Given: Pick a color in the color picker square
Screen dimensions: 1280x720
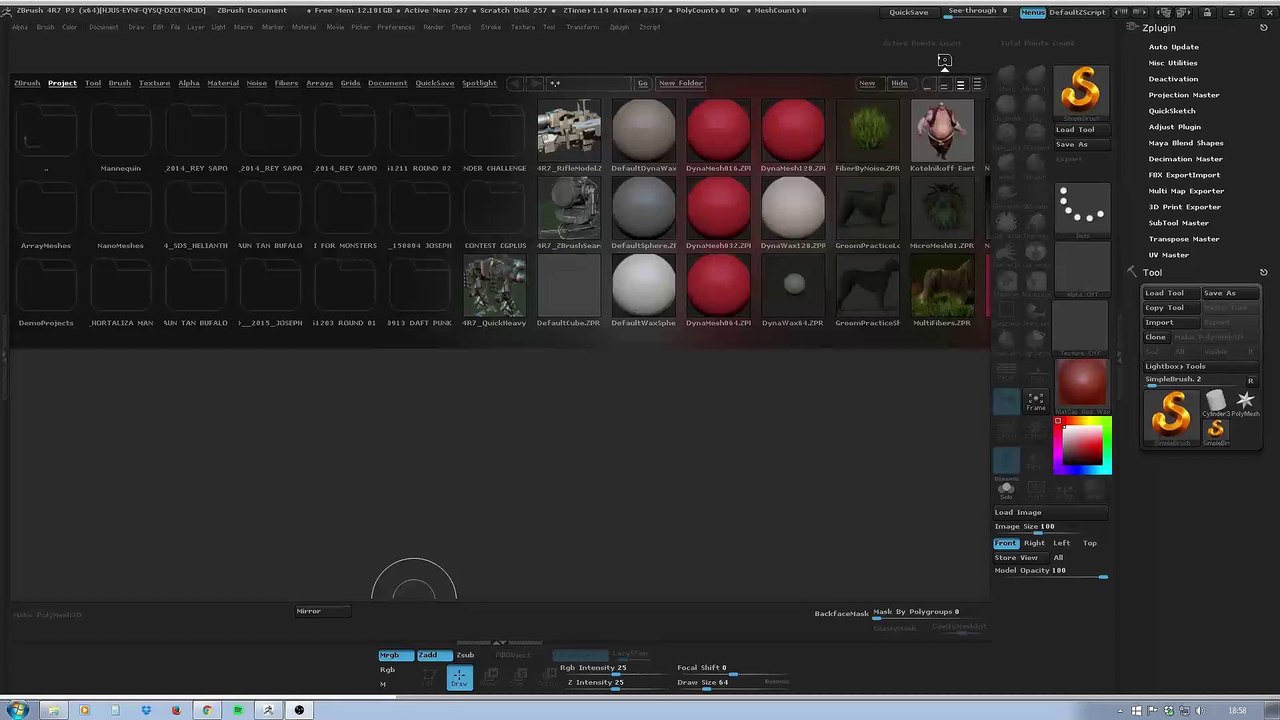Looking at the screenshot, I should tap(1081, 445).
